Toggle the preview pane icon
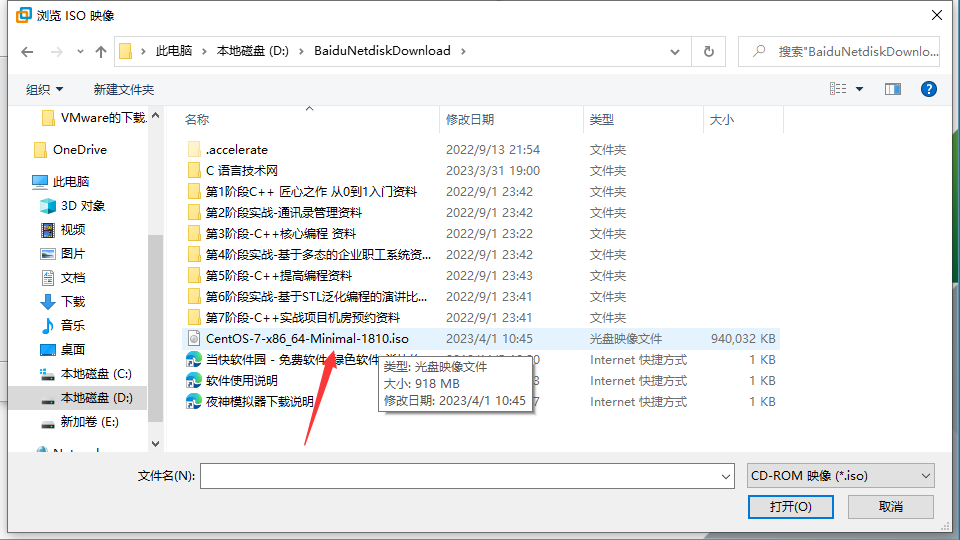 pyautogui.click(x=893, y=89)
